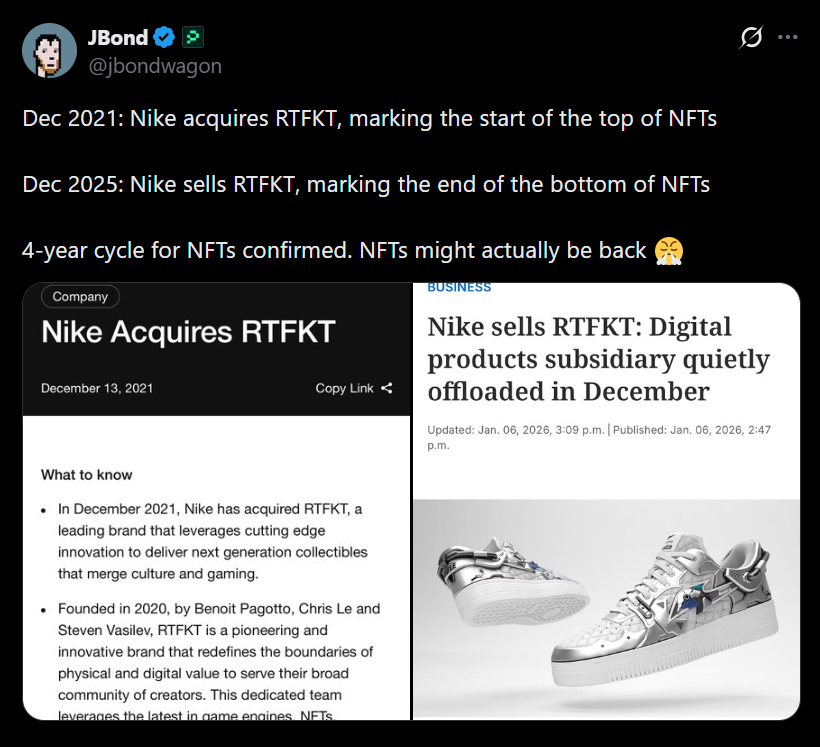Select the tweet text about the 4-year cycle
The image size is (820, 747).
pyautogui.click(x=300, y=250)
